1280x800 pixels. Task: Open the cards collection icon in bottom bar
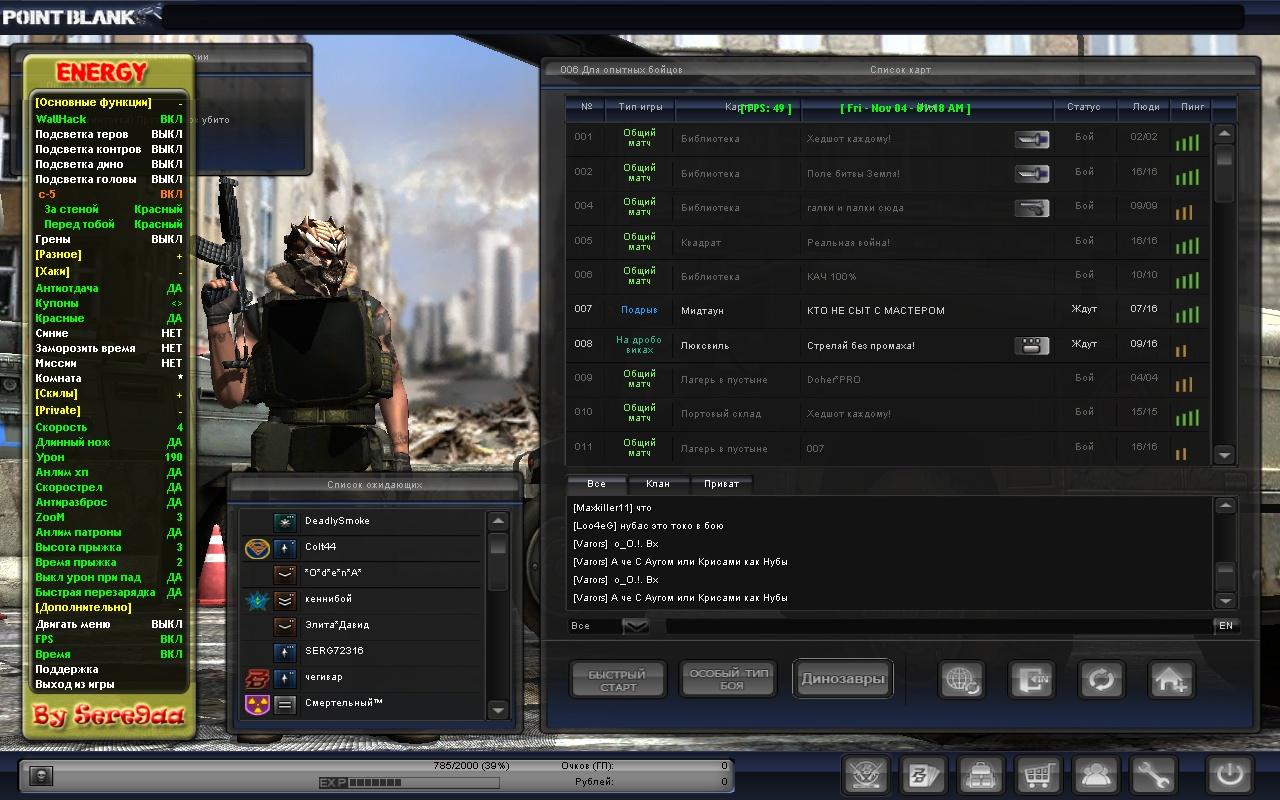tap(923, 776)
